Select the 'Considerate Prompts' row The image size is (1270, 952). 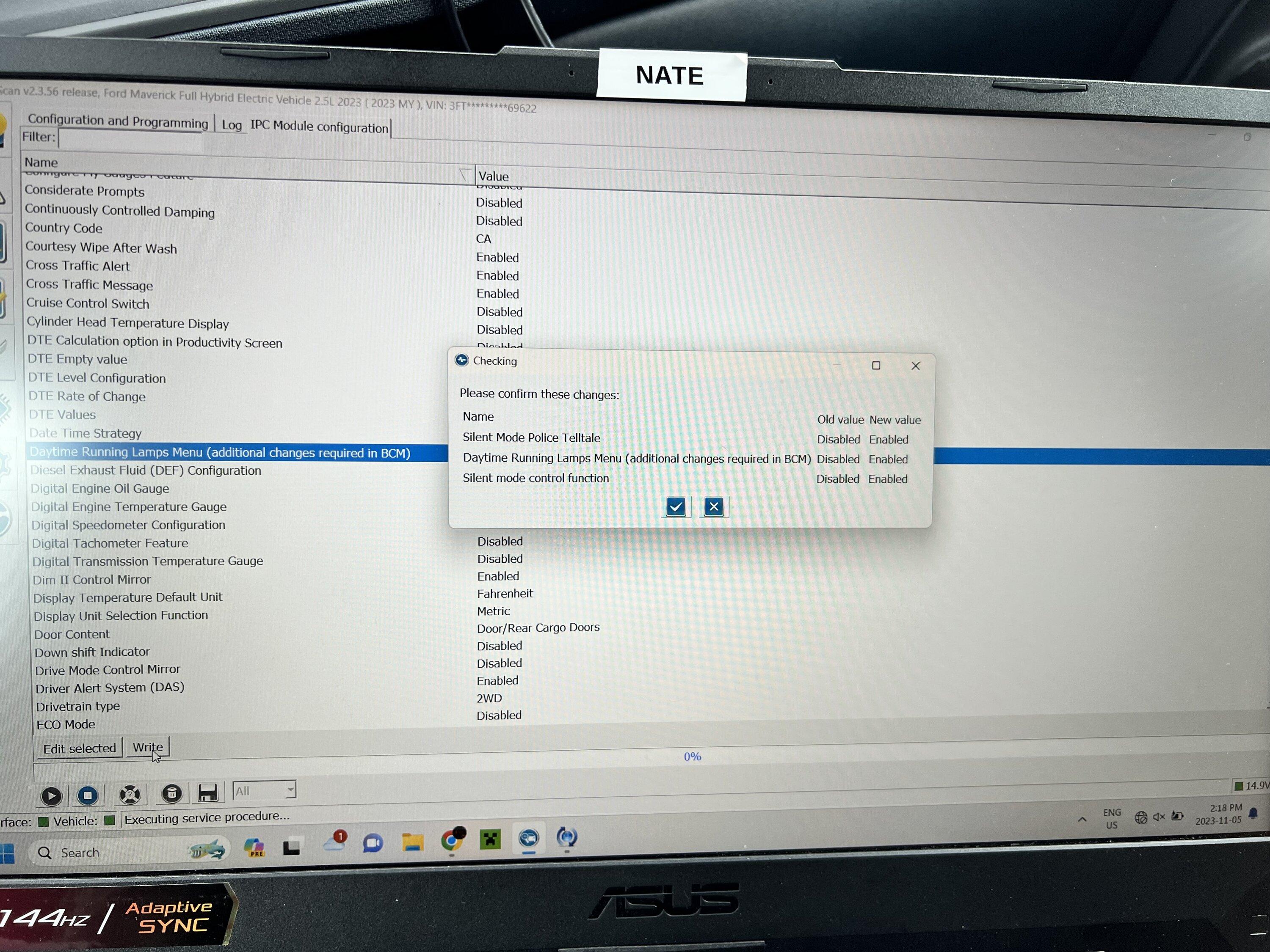(84, 190)
